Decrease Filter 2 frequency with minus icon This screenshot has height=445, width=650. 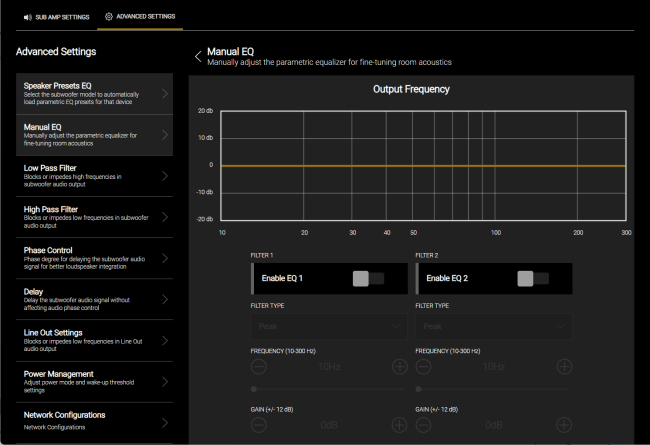point(423,367)
